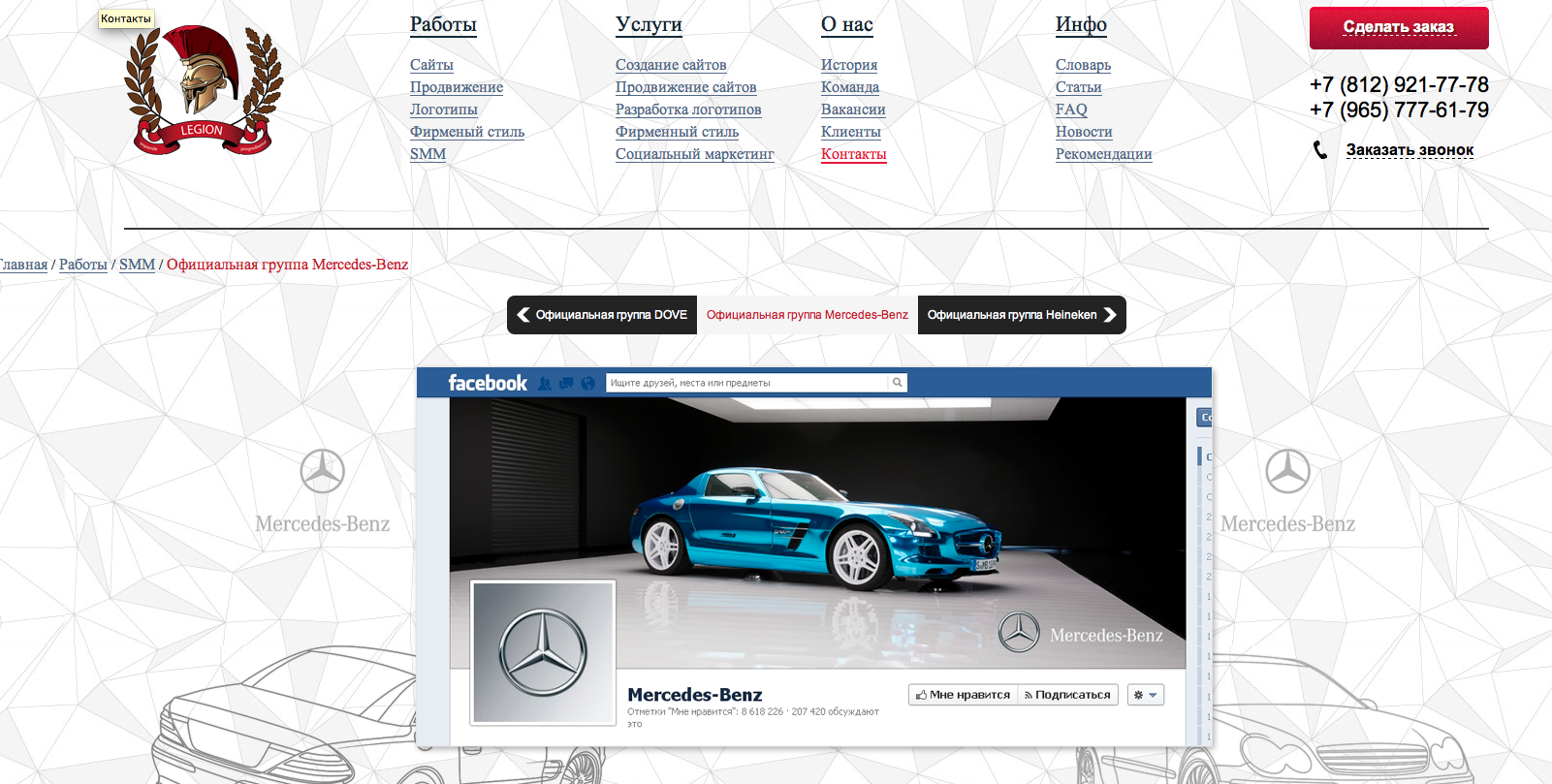1552x784 pixels.
Task: Open the FAQ page
Action: (x=1071, y=110)
